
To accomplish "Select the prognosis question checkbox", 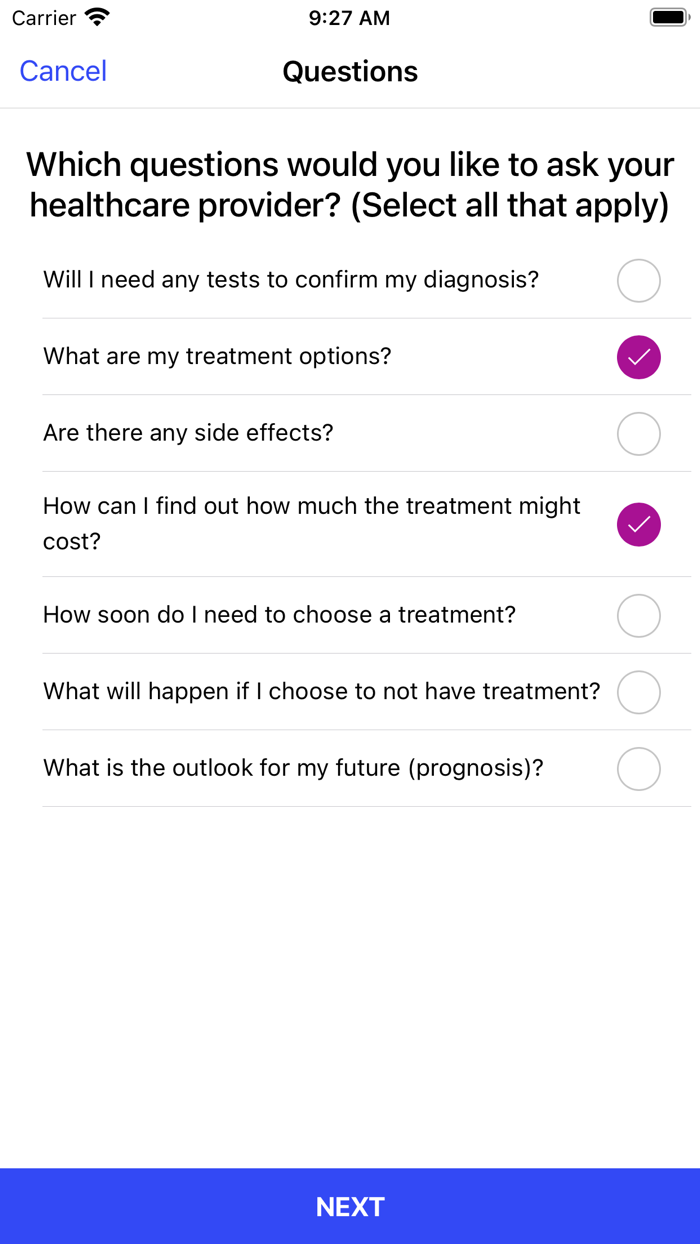I will point(638,769).
